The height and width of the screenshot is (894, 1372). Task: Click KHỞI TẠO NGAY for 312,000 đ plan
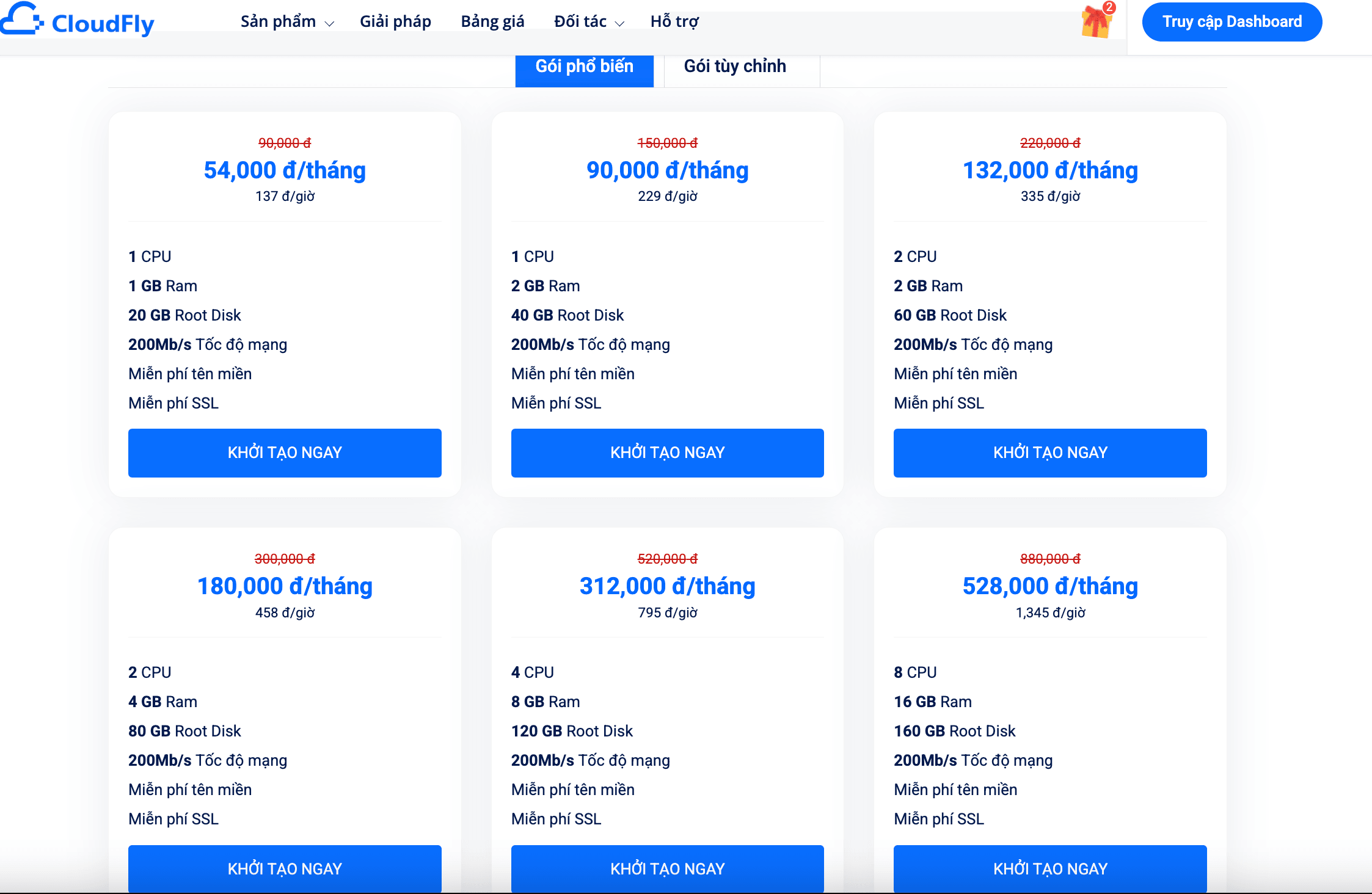click(x=668, y=868)
